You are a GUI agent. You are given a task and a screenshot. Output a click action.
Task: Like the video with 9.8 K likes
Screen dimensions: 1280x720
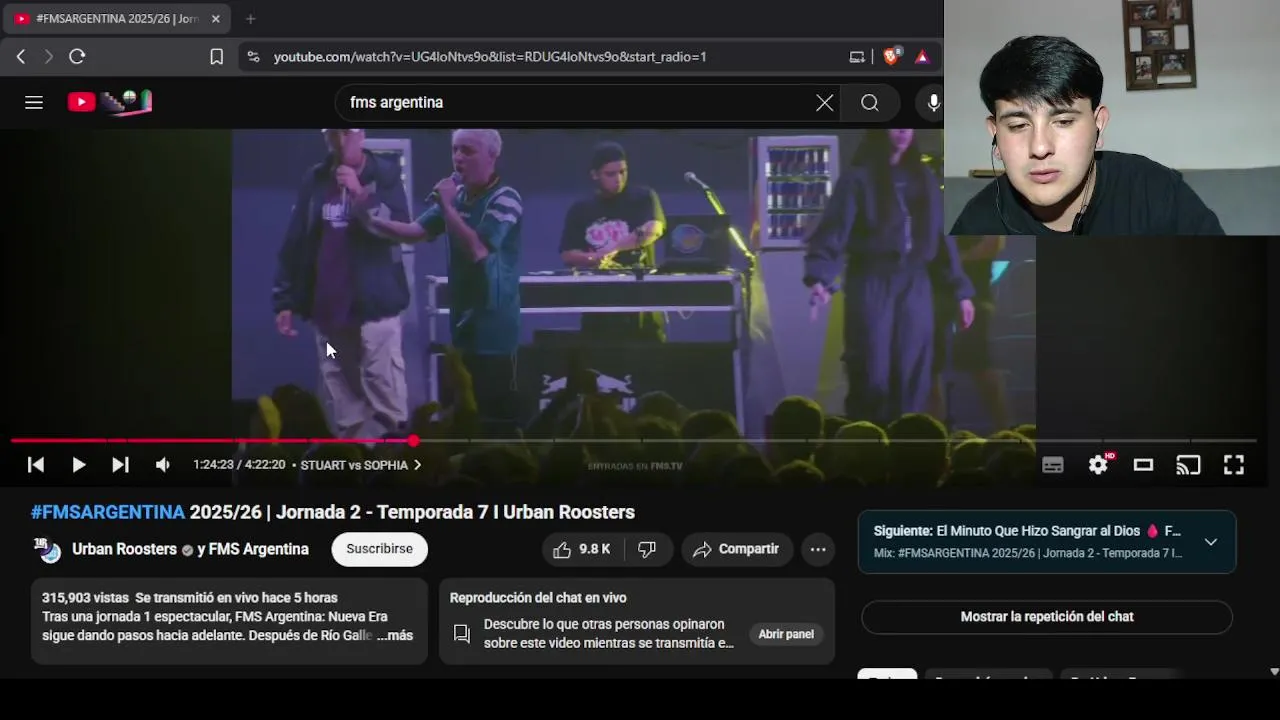coord(581,549)
